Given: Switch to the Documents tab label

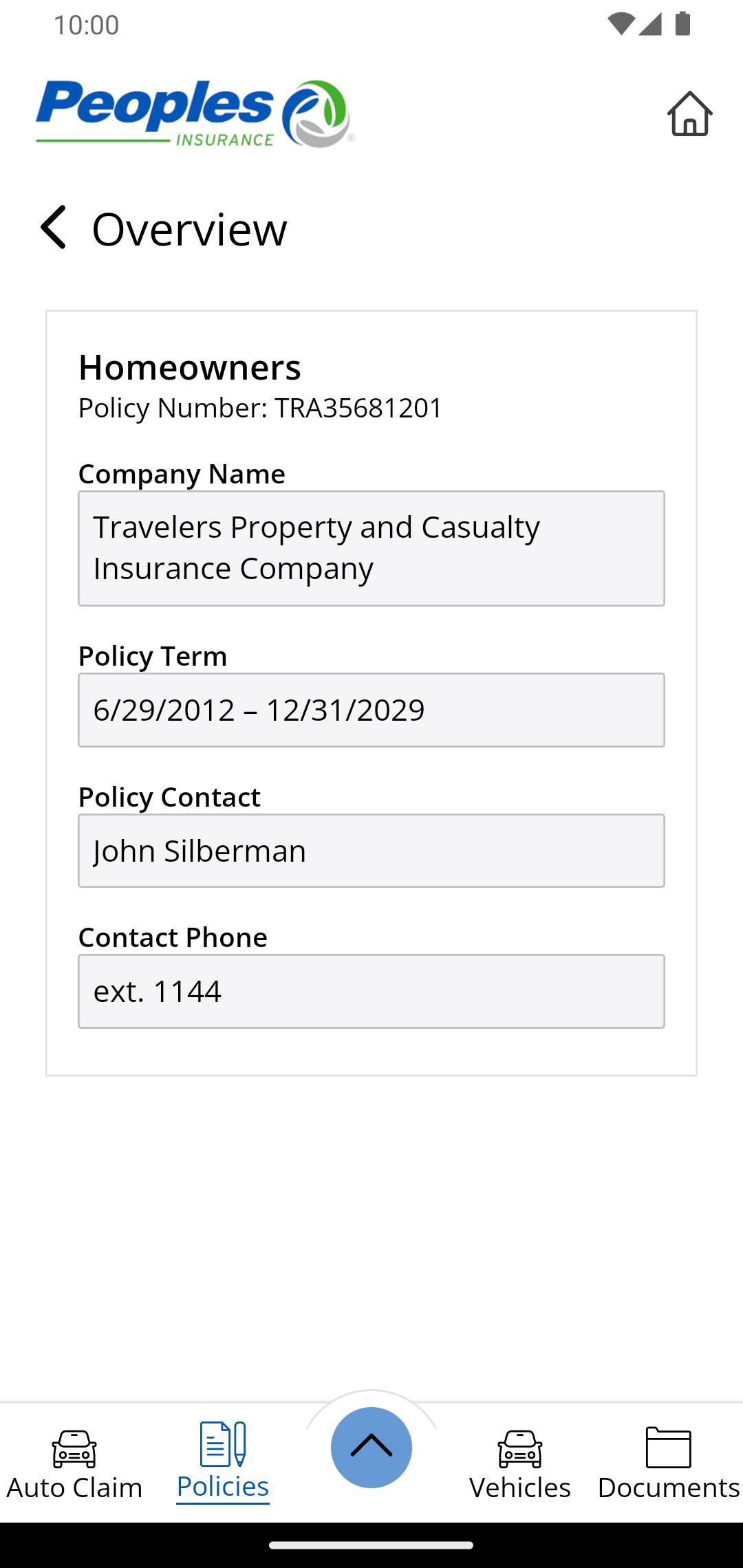Looking at the screenshot, I should pyautogui.click(x=669, y=1488).
